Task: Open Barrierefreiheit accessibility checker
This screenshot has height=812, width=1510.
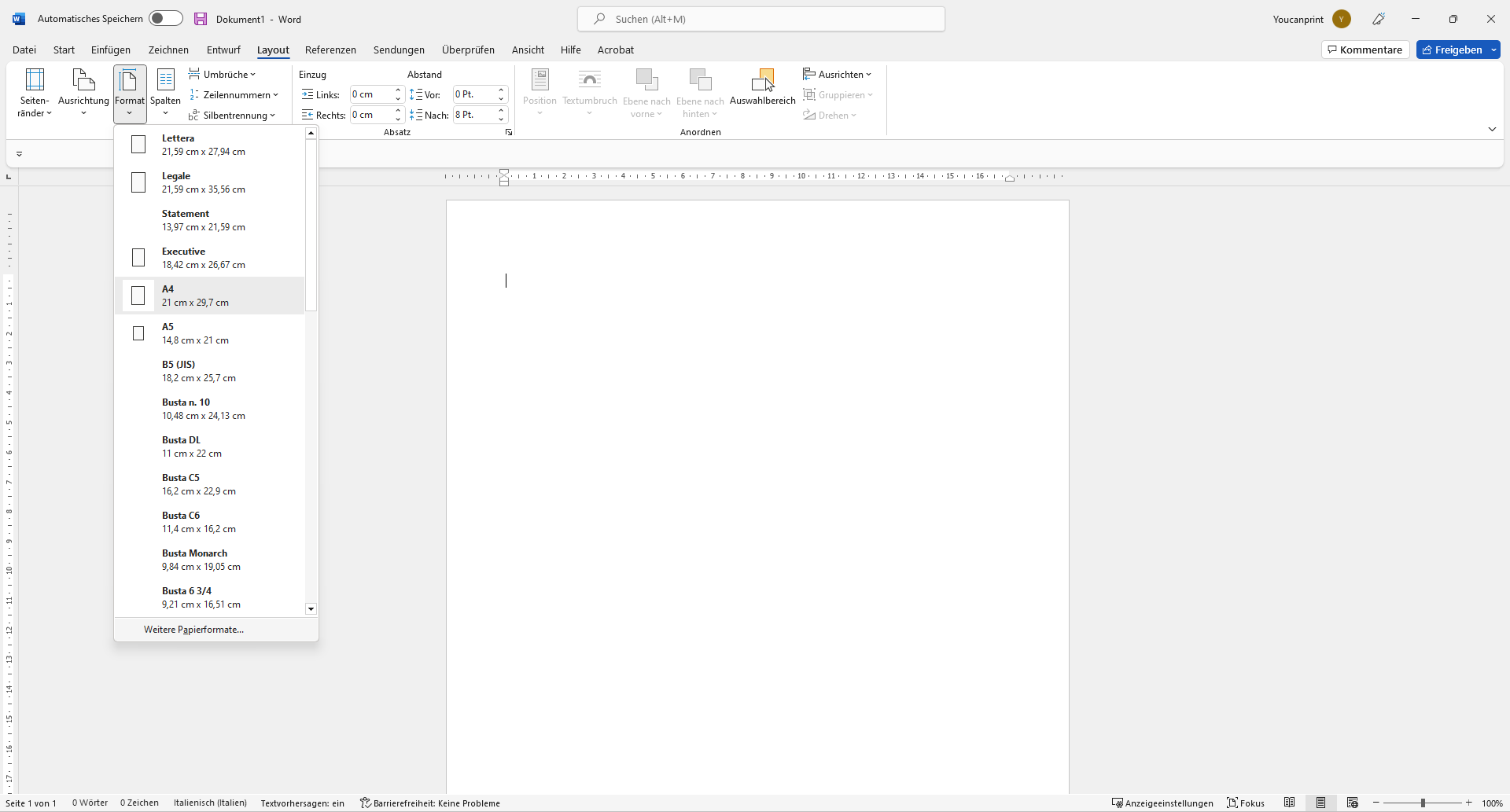Action: (x=430, y=803)
